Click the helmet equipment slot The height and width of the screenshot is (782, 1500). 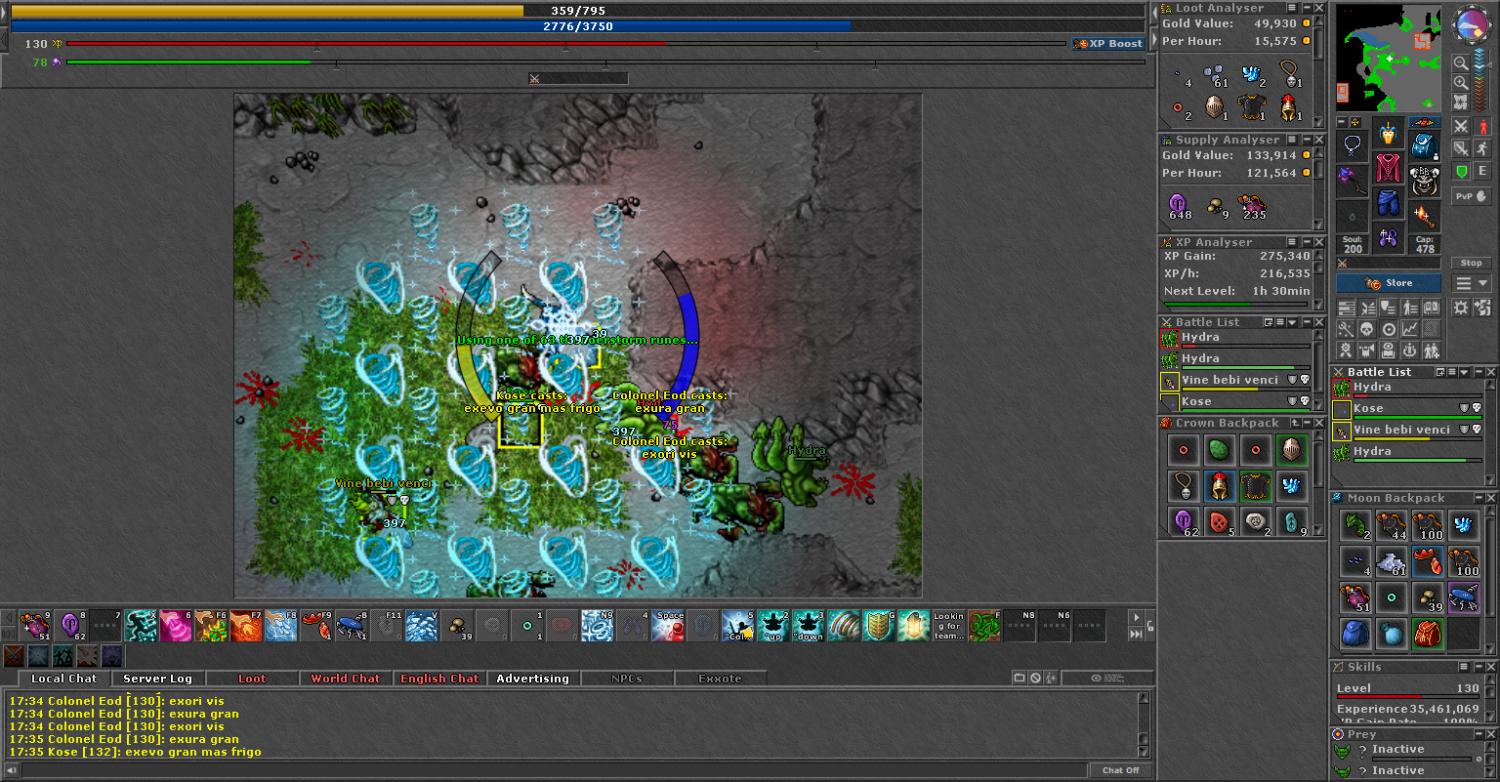coord(1388,133)
